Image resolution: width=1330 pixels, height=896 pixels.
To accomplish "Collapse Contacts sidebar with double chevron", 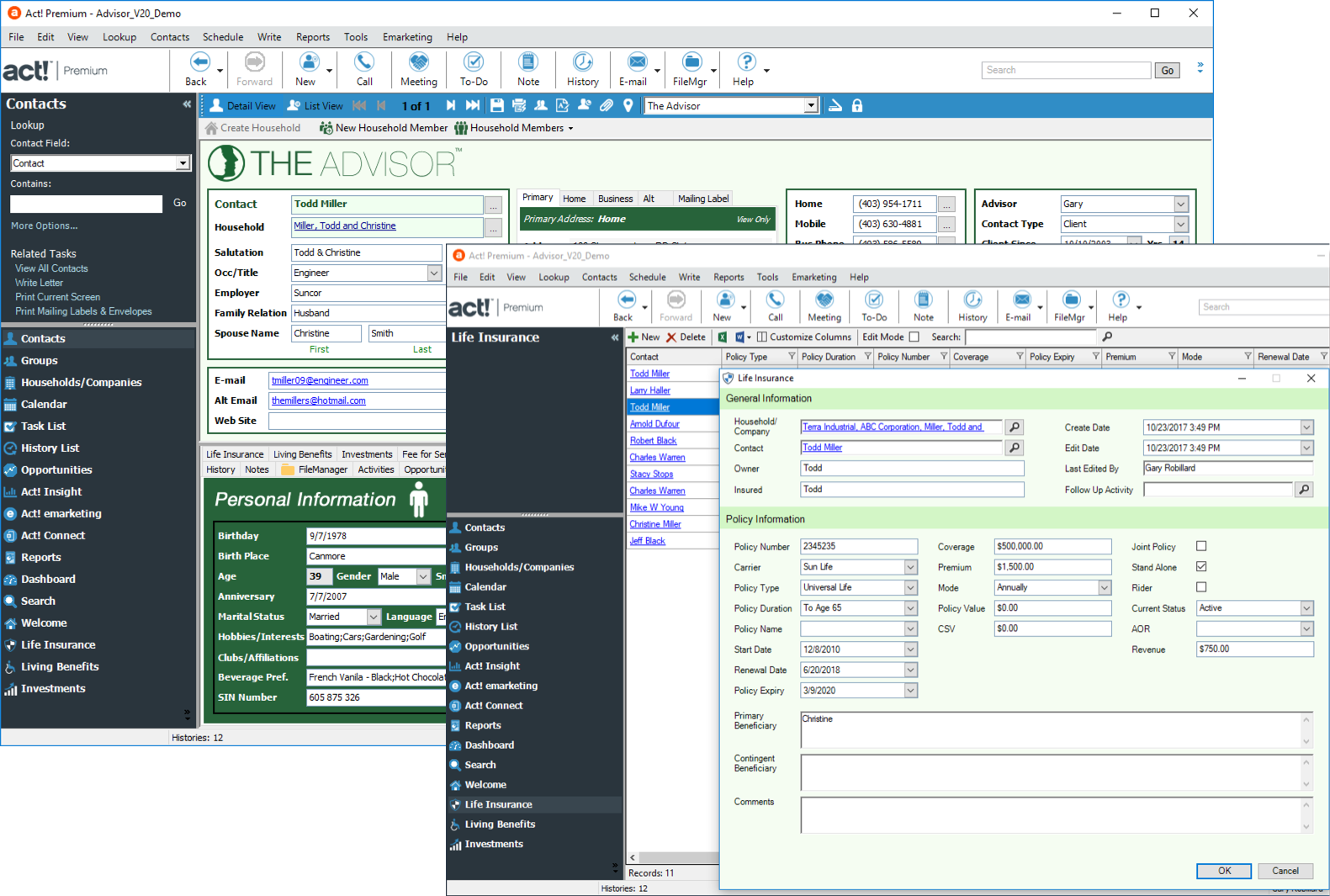I will pos(187,104).
